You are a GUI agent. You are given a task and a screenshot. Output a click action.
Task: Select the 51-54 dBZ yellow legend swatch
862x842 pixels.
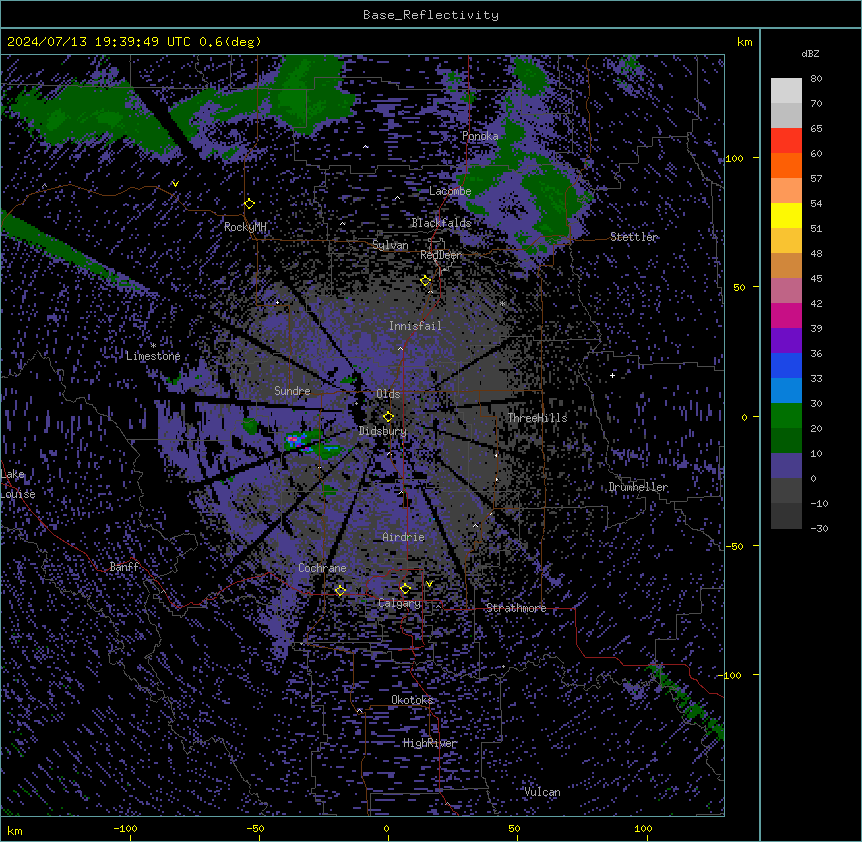[x=786, y=215]
